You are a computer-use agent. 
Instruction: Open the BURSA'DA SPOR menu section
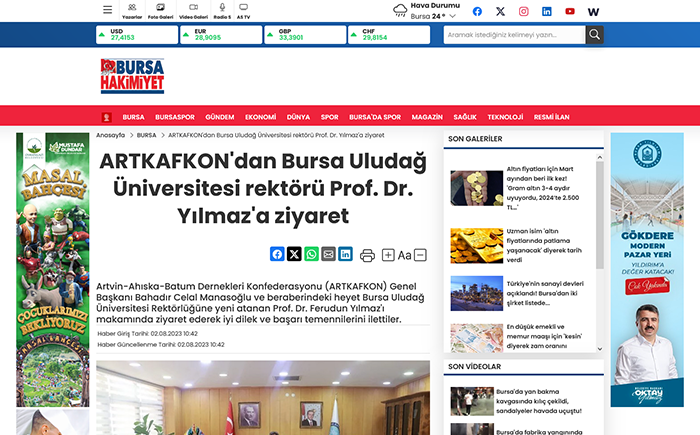tap(375, 117)
